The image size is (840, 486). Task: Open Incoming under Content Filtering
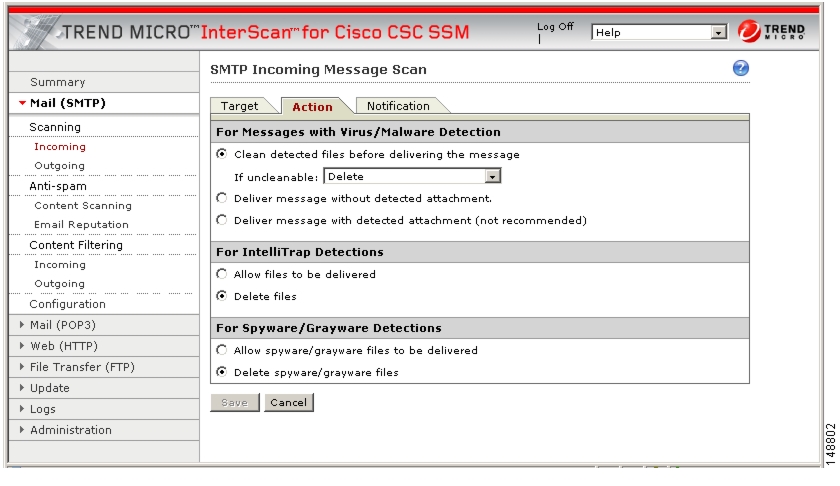pyautogui.click(x=59, y=264)
